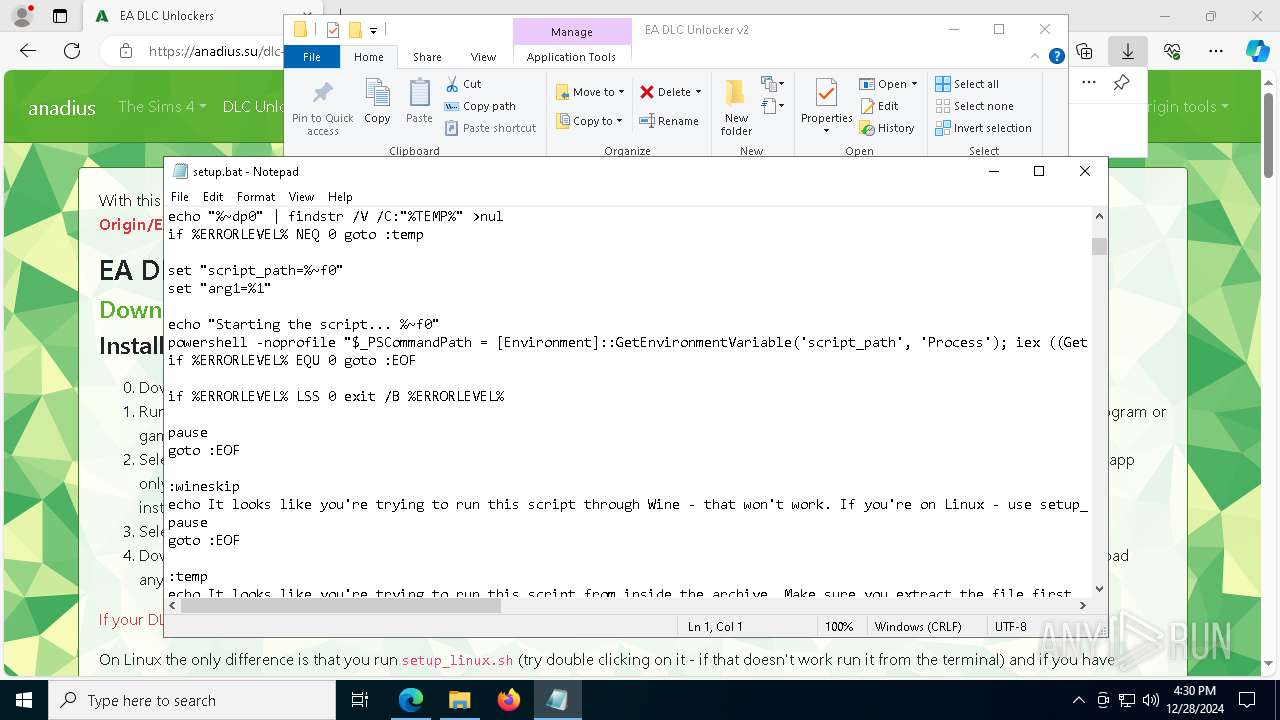Open the Copy to dropdown

point(589,121)
